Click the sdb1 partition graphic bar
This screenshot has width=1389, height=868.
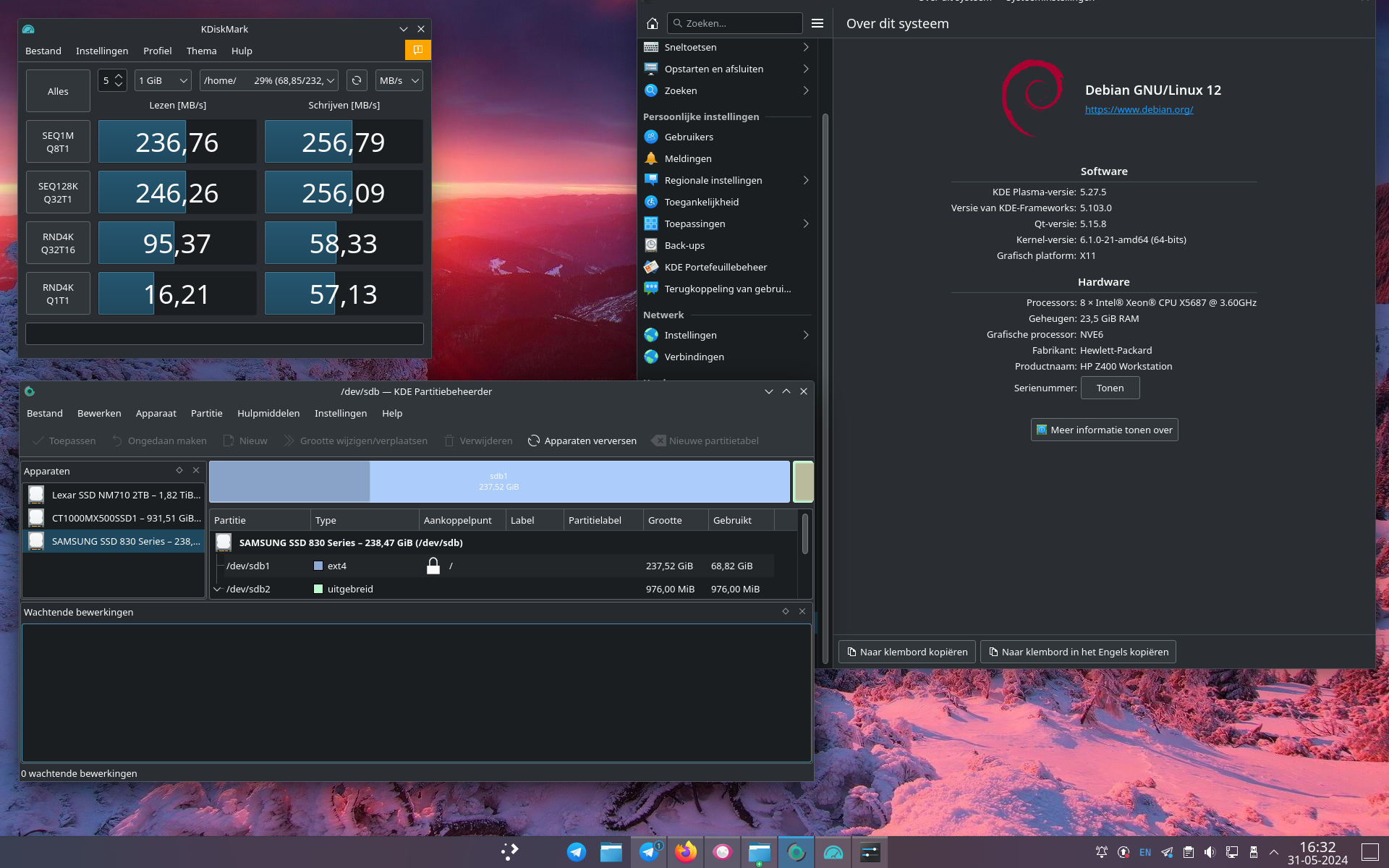499,482
